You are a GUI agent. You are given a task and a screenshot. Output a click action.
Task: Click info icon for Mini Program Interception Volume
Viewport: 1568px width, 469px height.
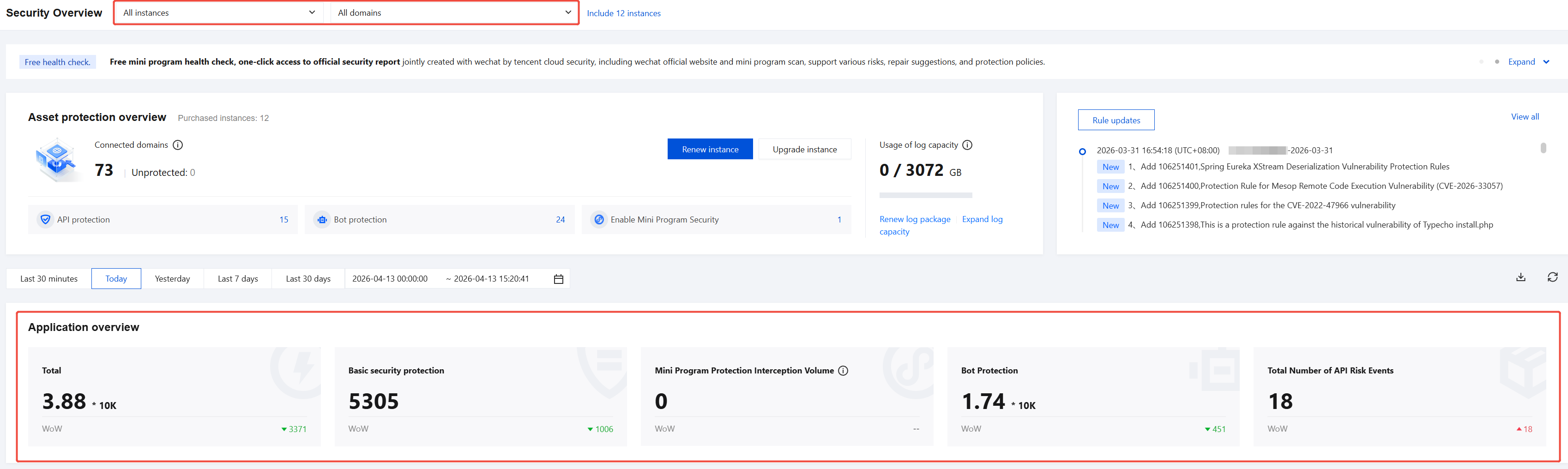[843, 371]
